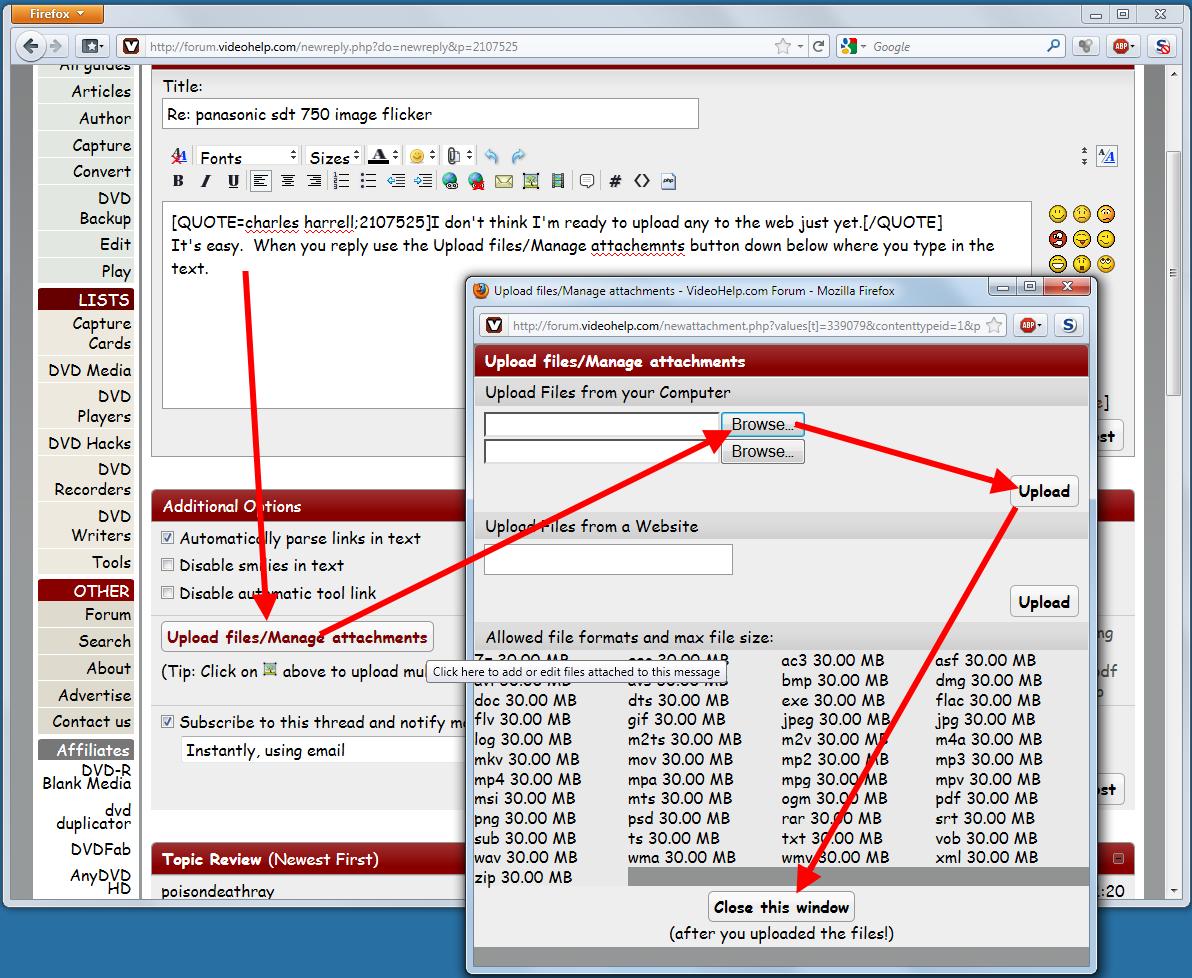Screen dimensions: 1192x978
Task: Wrap selection in Quote tags icon
Action: coord(587,181)
